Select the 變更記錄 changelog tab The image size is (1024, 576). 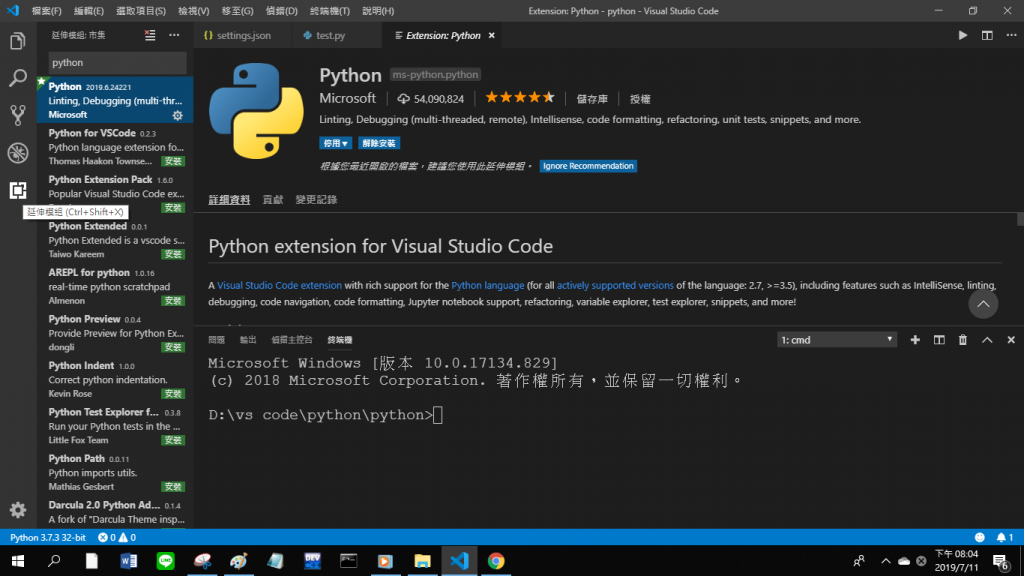coord(316,200)
